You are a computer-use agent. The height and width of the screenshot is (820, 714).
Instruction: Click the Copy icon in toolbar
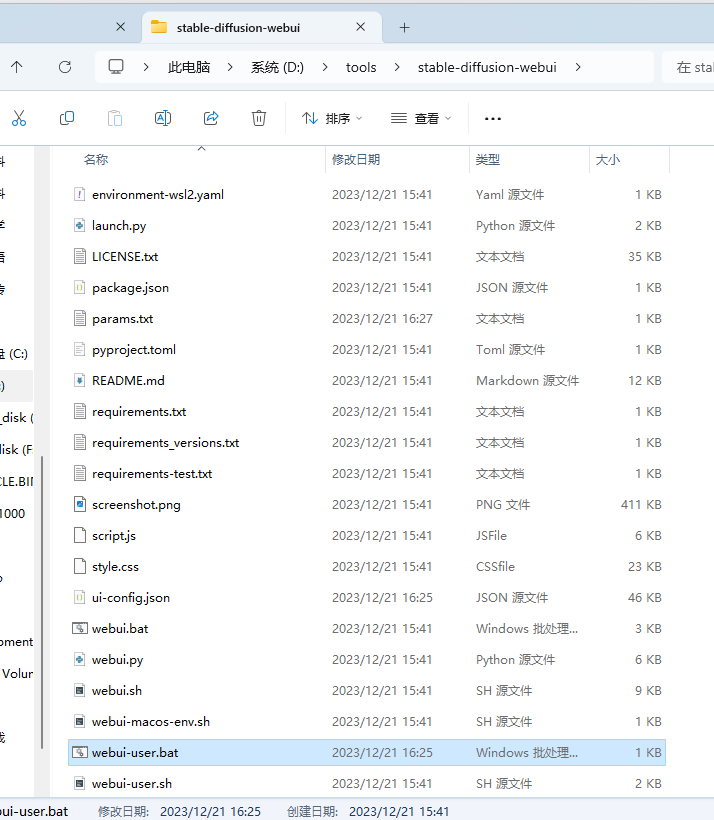pos(67,118)
